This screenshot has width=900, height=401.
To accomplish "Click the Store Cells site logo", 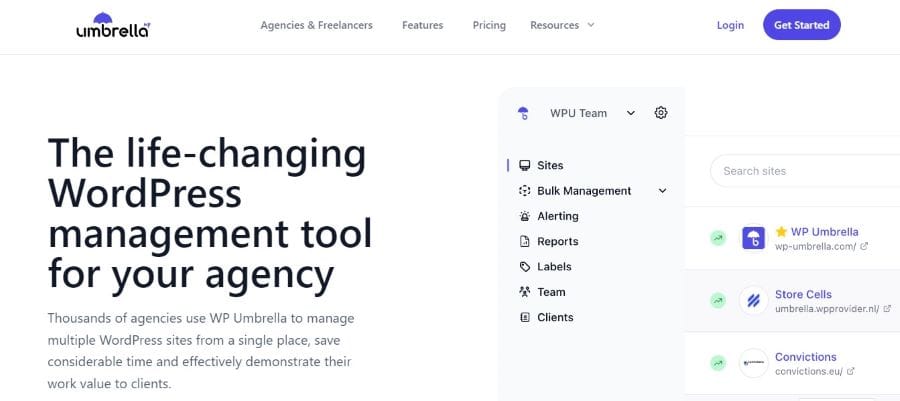I will 753,300.
